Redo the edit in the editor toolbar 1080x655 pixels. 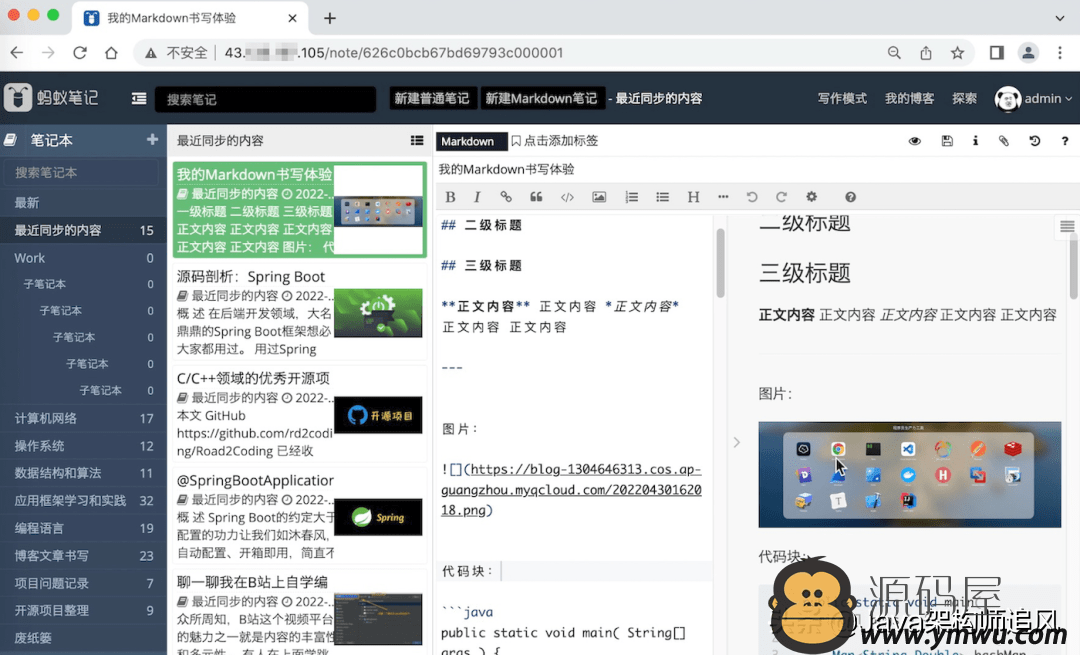[781, 197]
